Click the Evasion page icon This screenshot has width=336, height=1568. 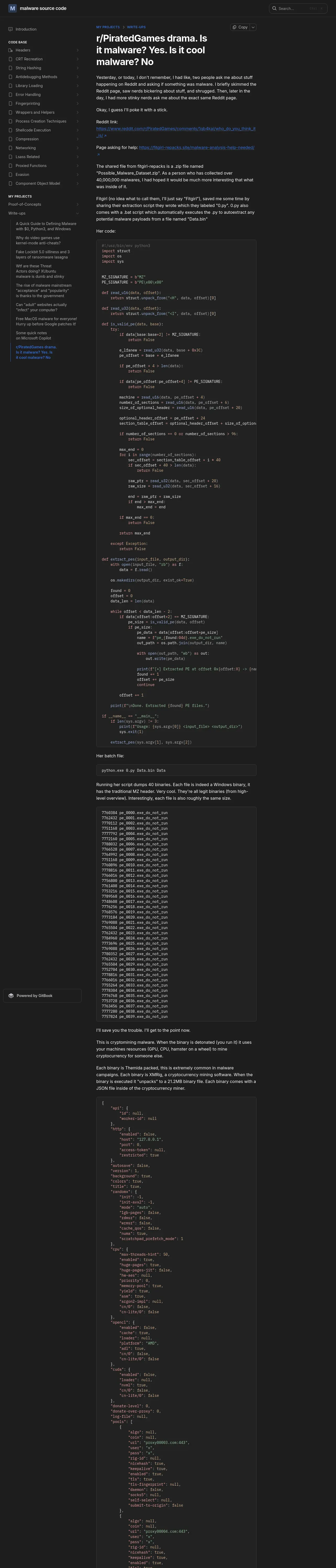(x=10, y=174)
